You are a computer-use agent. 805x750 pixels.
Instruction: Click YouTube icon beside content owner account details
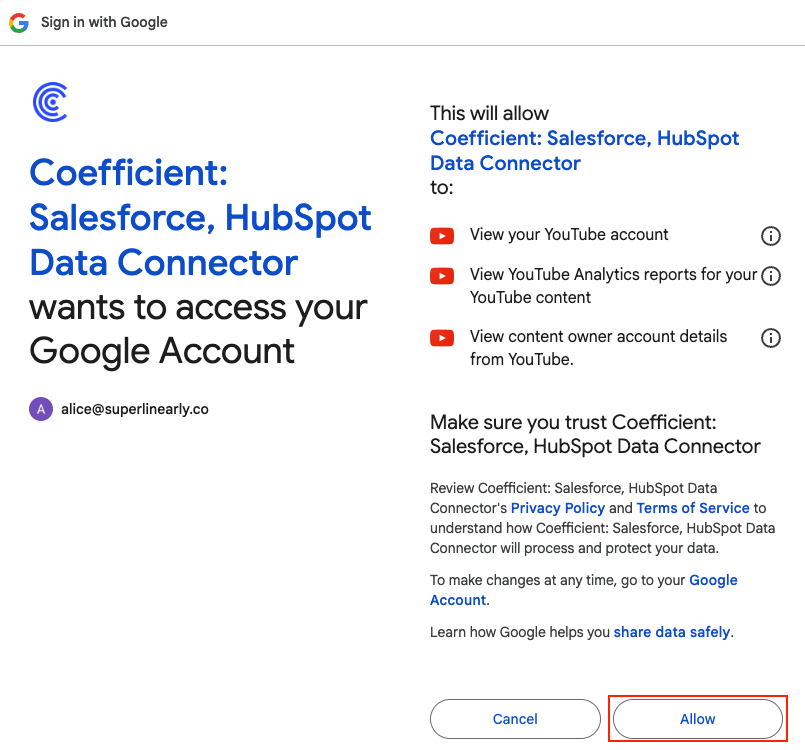coord(442,338)
